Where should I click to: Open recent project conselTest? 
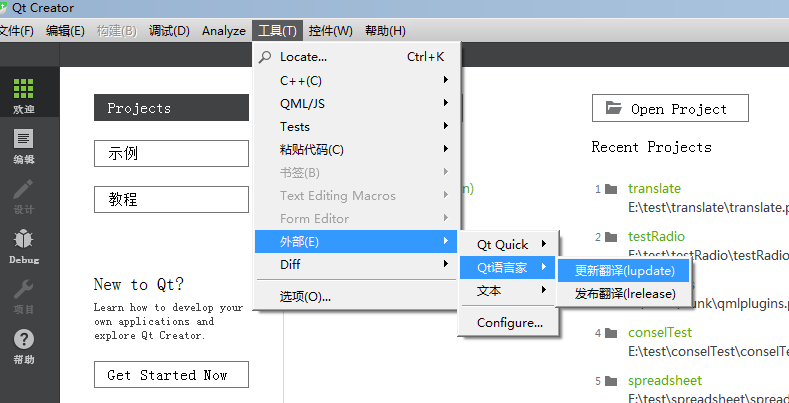[660, 333]
